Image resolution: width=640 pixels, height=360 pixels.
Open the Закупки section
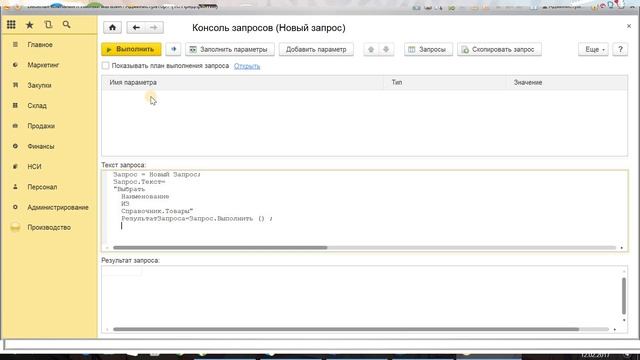click(39, 85)
